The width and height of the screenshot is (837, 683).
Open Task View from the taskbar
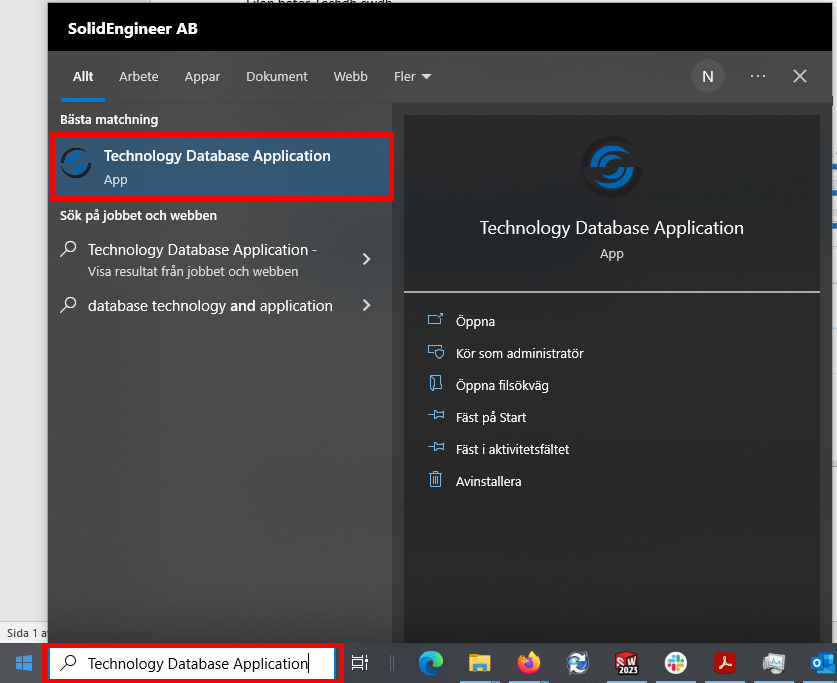pos(360,663)
